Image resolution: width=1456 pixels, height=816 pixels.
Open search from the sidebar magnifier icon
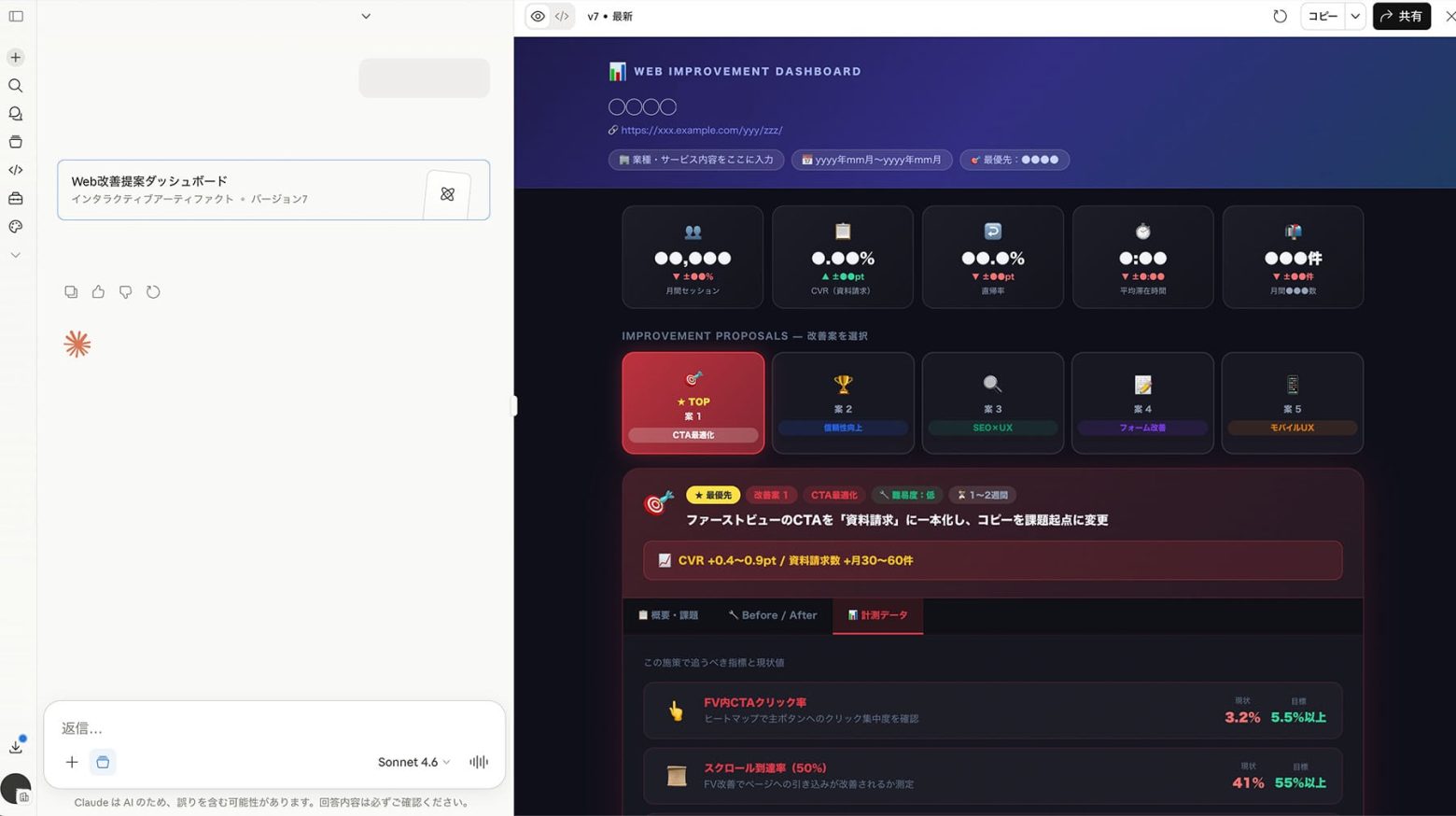pos(16,86)
